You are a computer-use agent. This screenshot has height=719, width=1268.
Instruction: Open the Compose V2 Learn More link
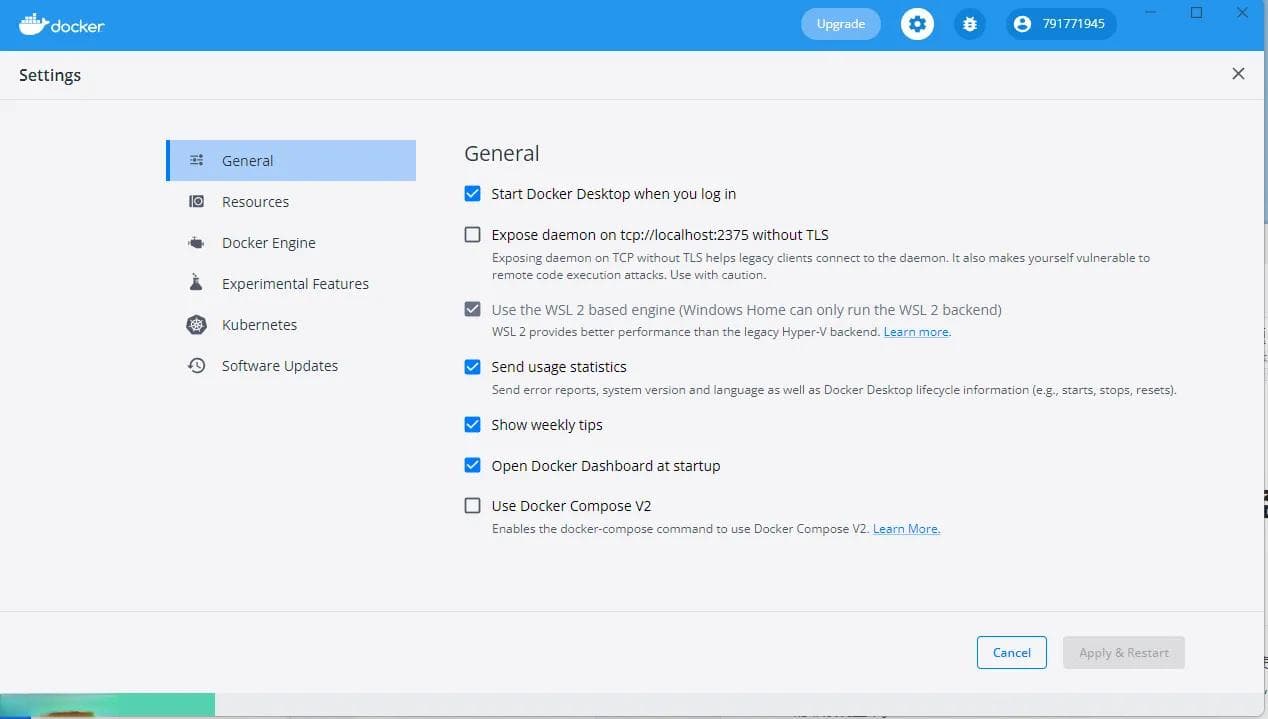pos(906,529)
